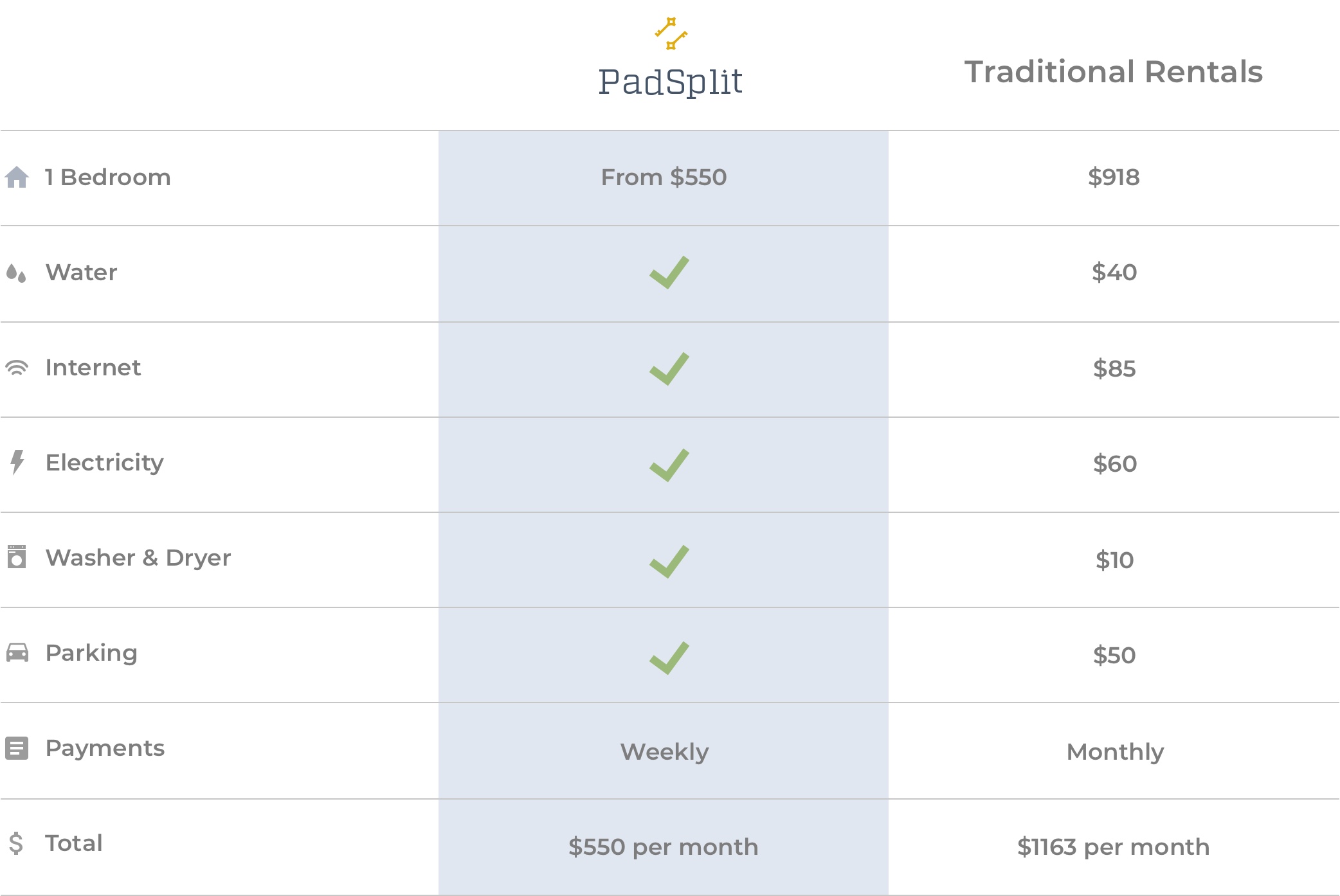Click the green checkmark for Electricity

(669, 465)
